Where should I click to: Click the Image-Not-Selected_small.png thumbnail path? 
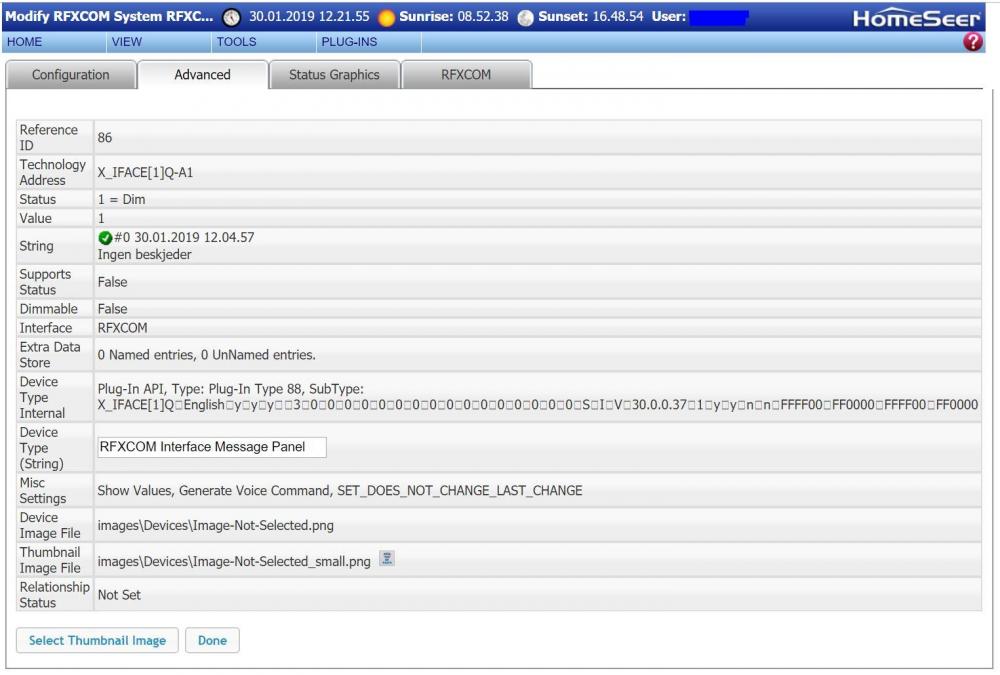pos(234,561)
